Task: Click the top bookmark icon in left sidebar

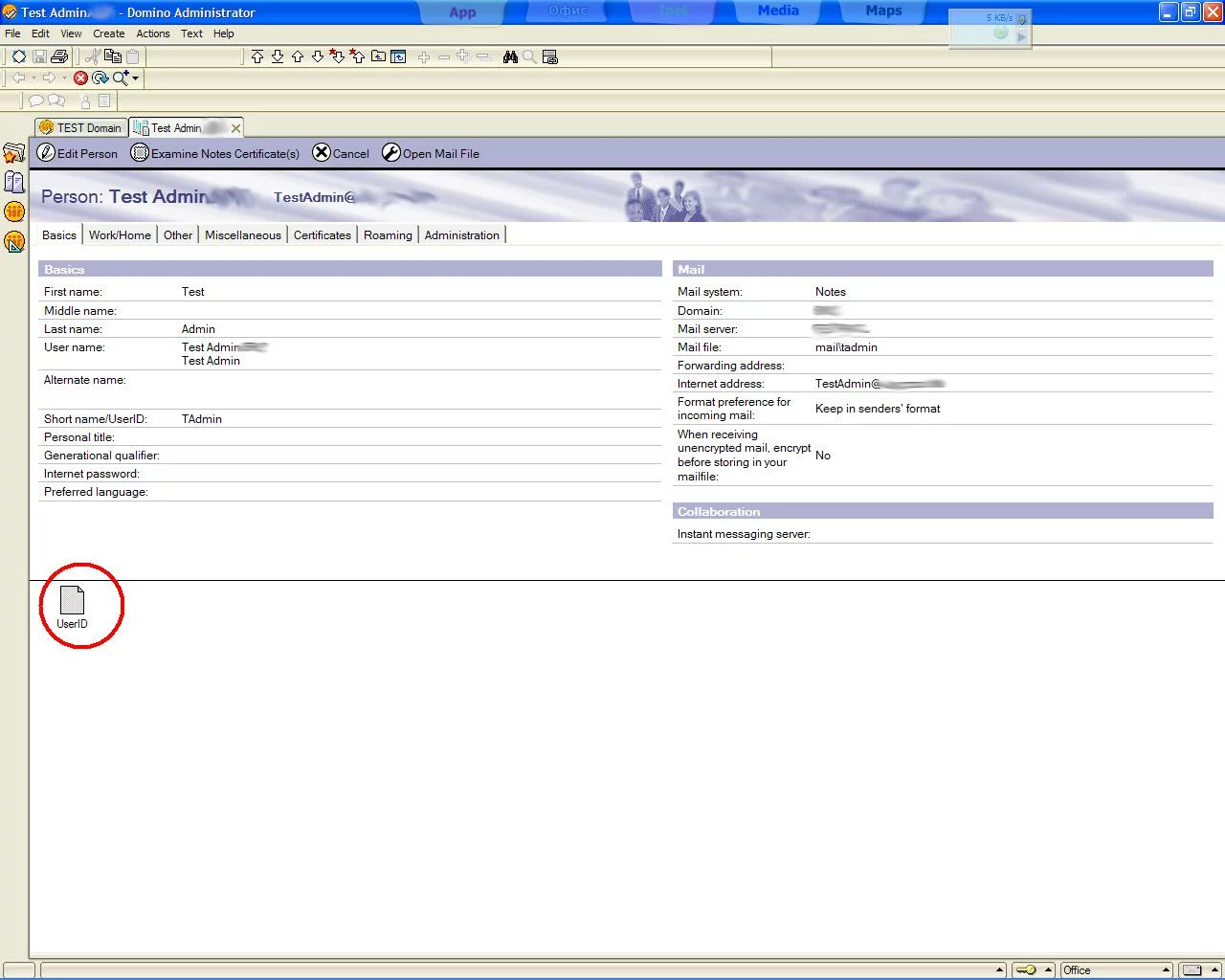Action: click(13, 153)
